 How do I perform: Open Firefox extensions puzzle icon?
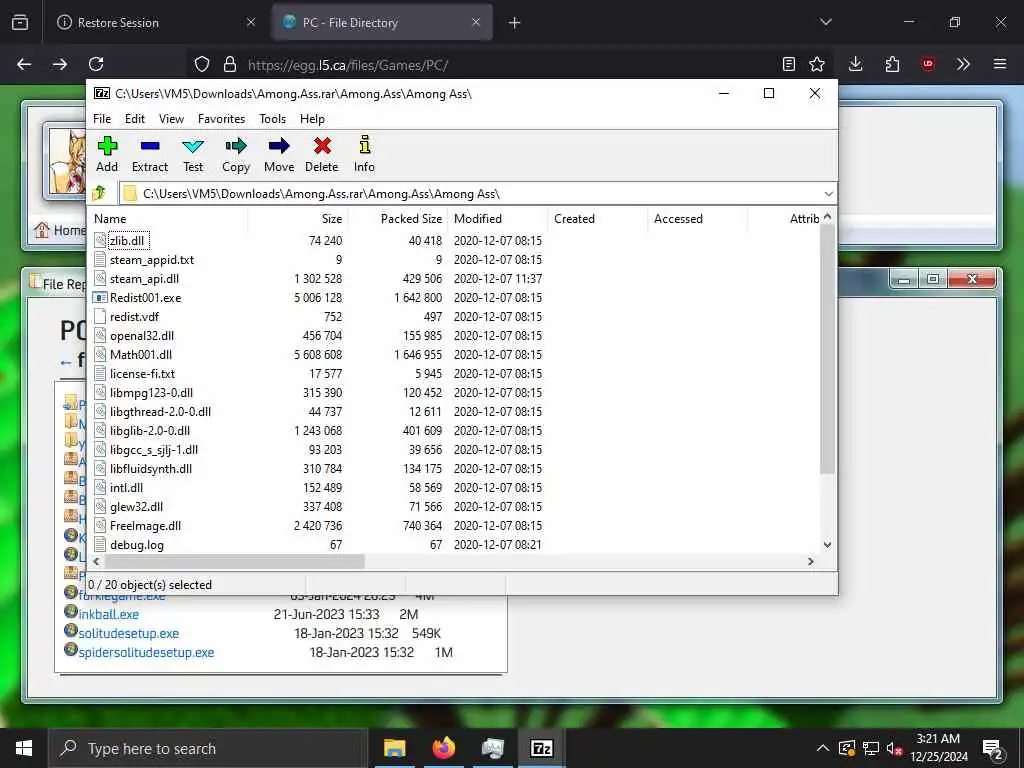892,64
